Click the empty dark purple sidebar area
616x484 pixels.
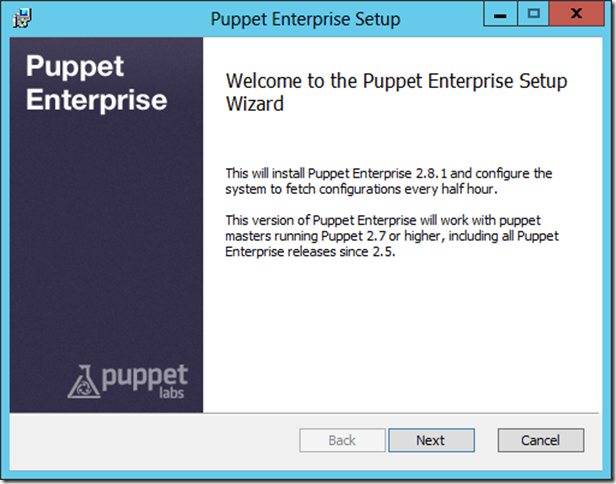point(105,240)
